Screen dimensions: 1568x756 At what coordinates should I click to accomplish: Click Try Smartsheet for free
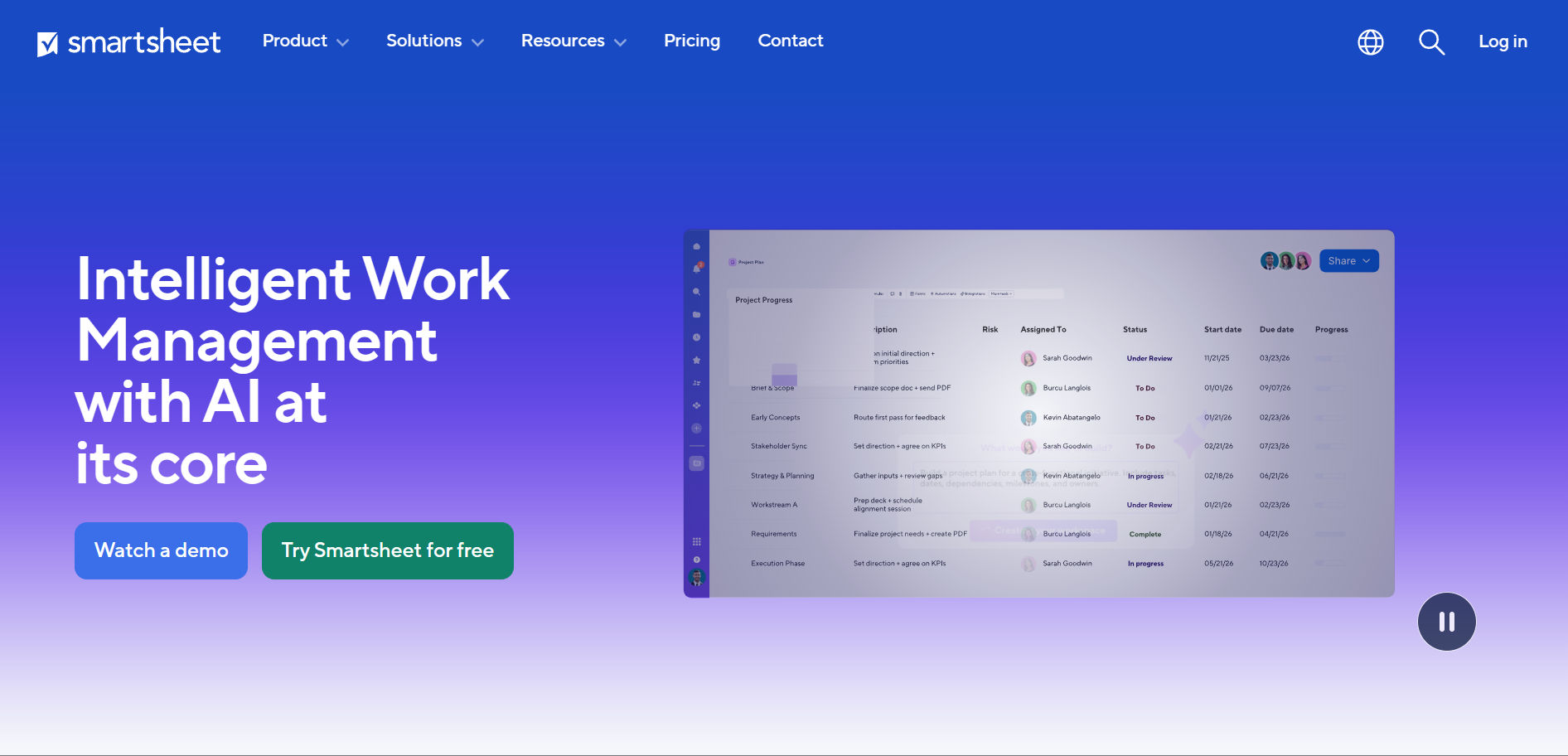[388, 550]
